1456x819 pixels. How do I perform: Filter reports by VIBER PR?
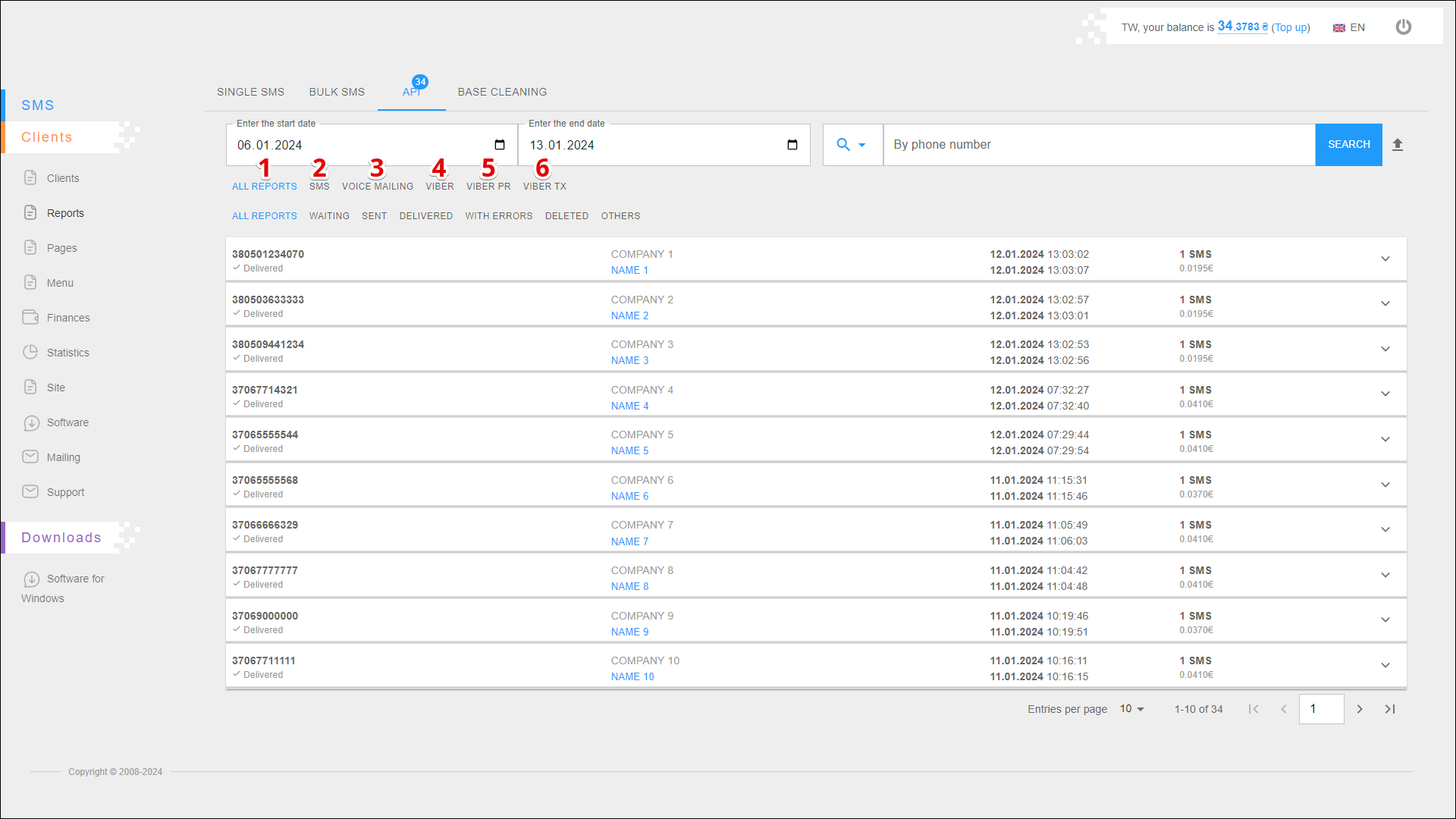(488, 187)
